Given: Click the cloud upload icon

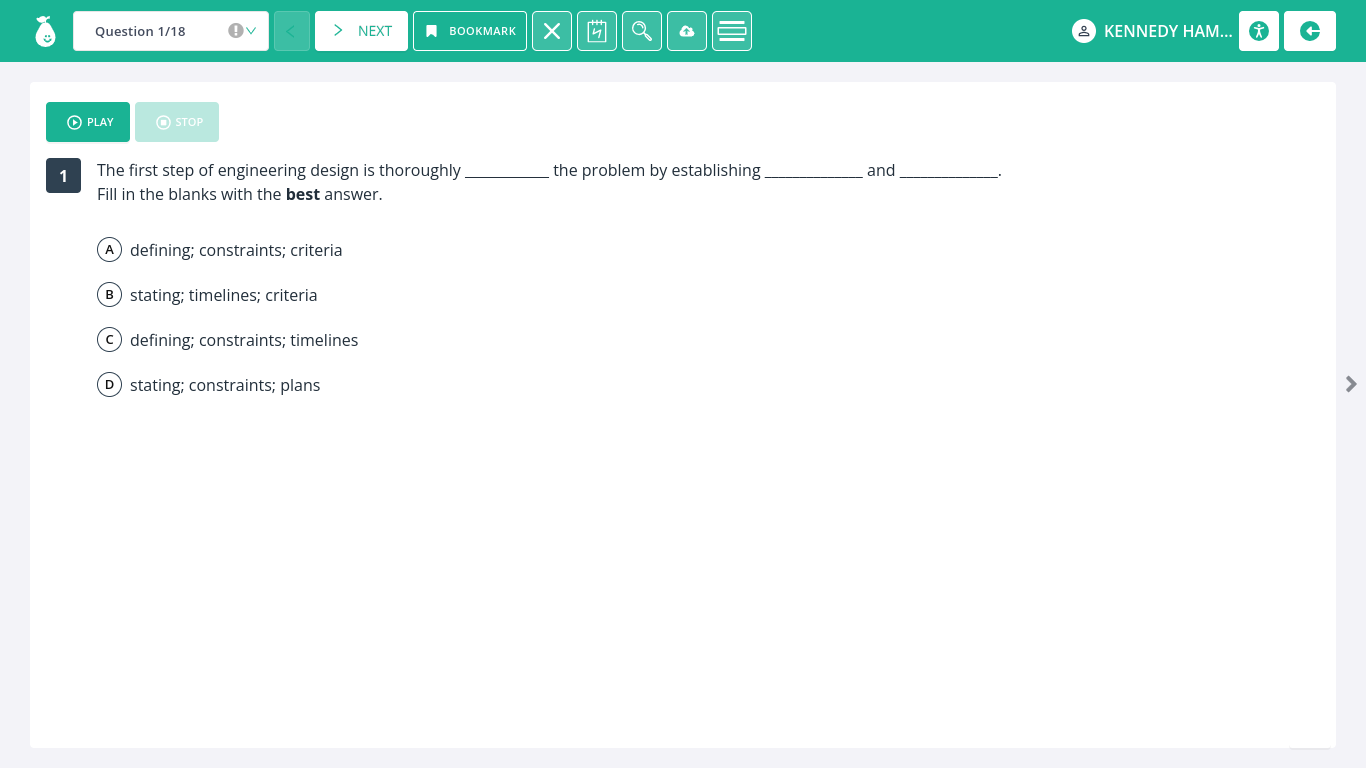Looking at the screenshot, I should pyautogui.click(x=687, y=31).
